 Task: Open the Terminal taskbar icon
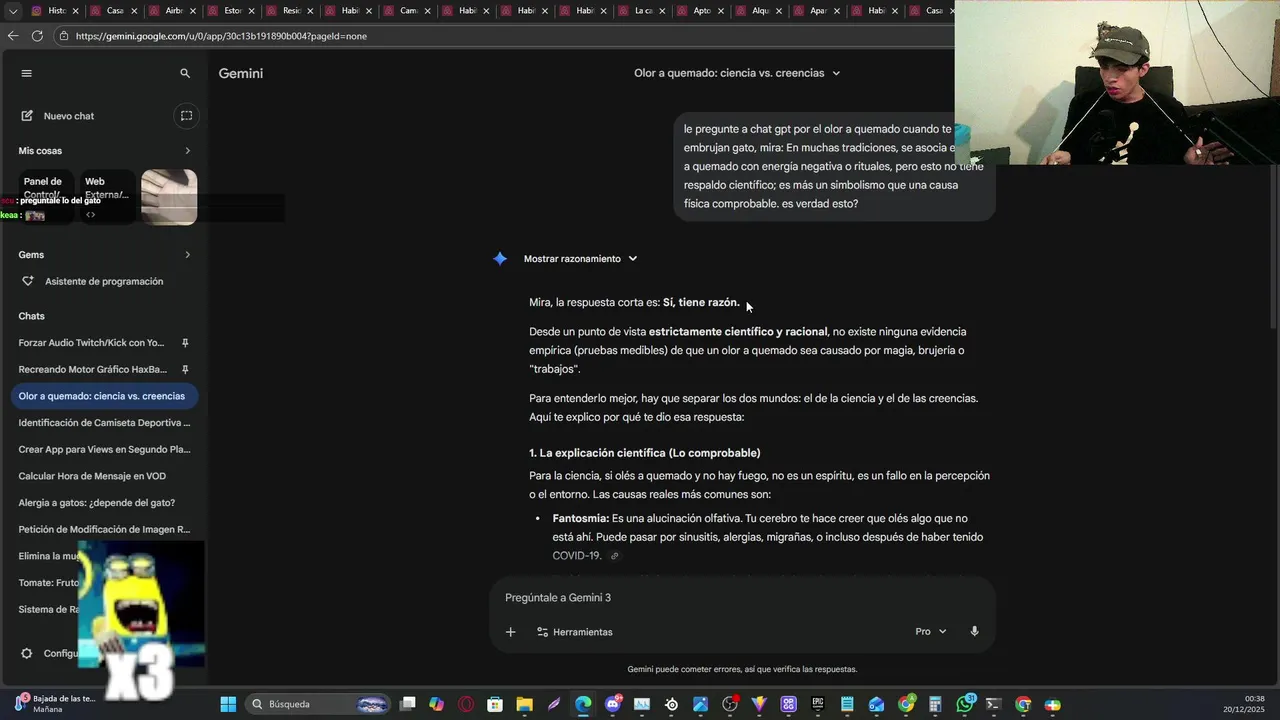(993, 704)
